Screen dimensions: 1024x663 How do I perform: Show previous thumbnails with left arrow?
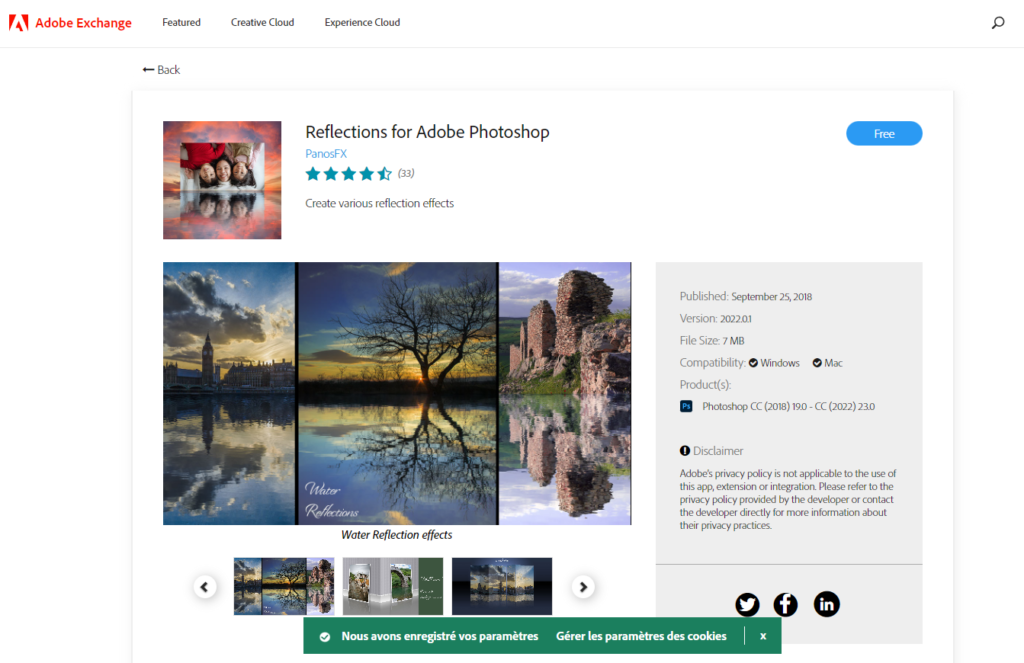click(205, 587)
